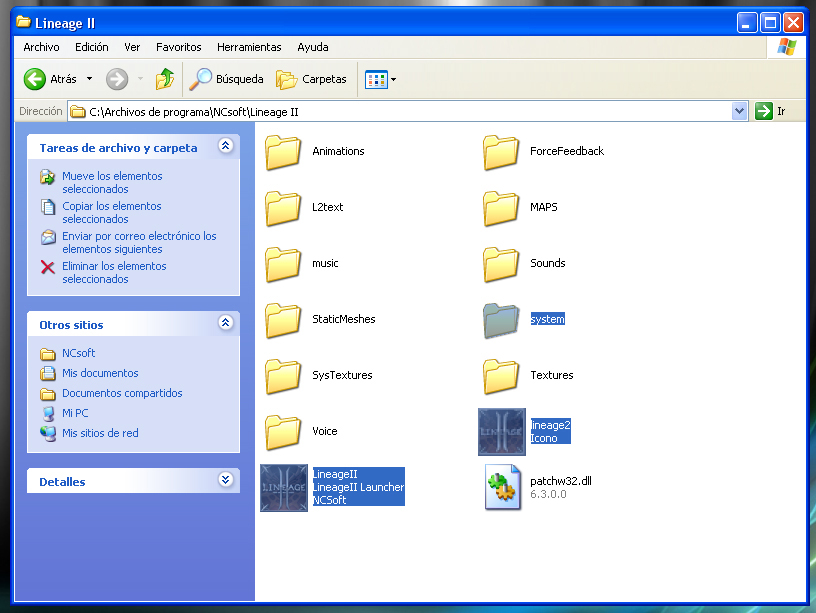Minimize the Lineage II window
The height and width of the screenshot is (613, 816).
point(747,22)
